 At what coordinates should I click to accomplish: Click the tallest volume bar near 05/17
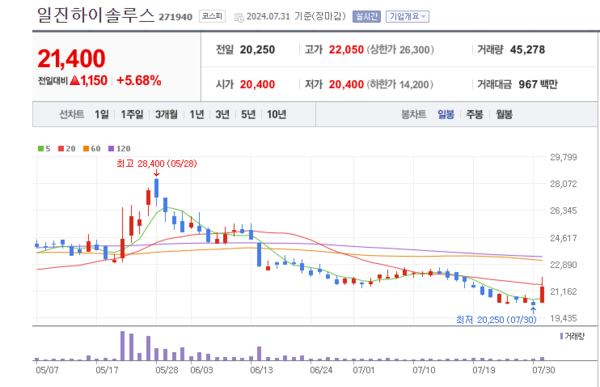[122, 346]
